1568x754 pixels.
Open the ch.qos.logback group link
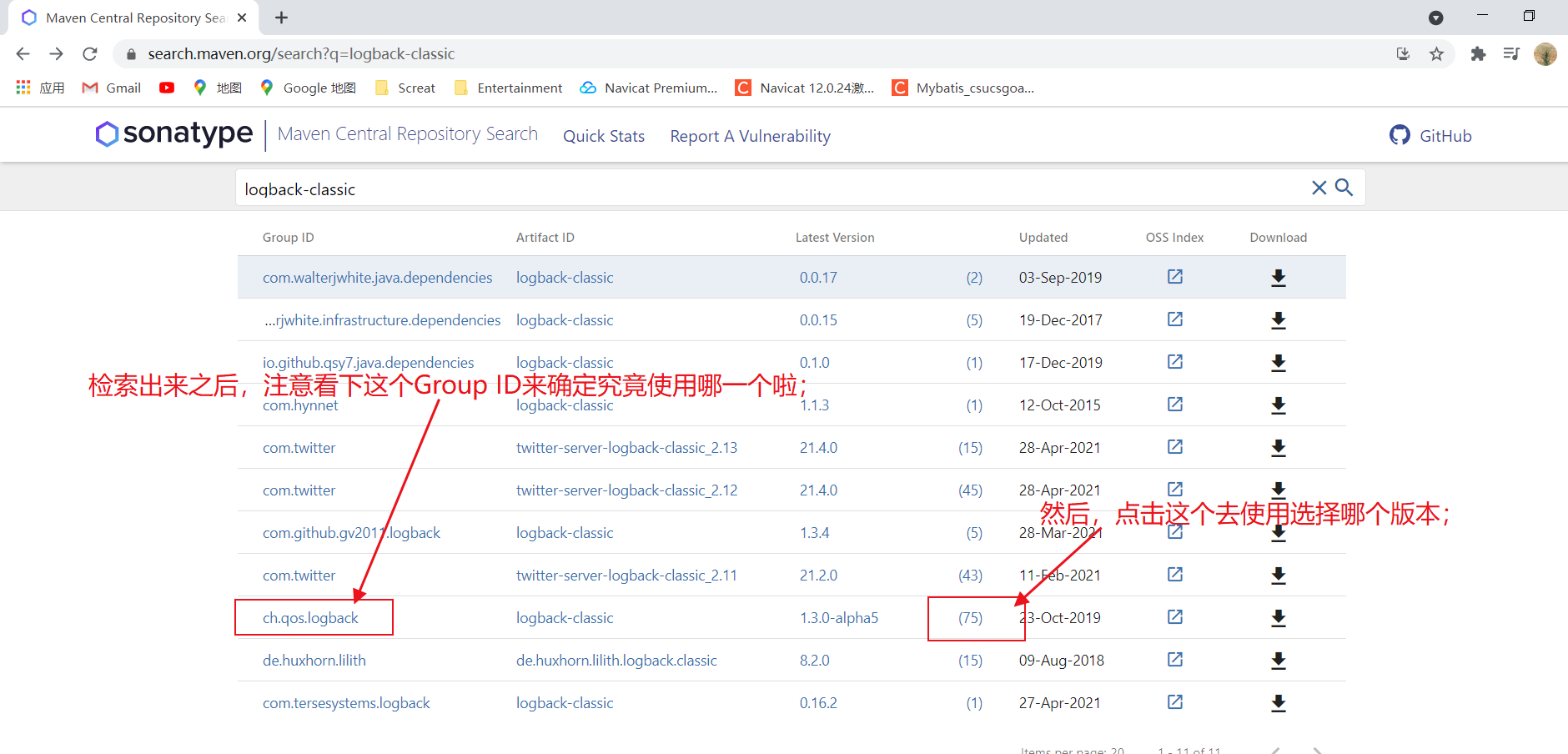click(310, 618)
